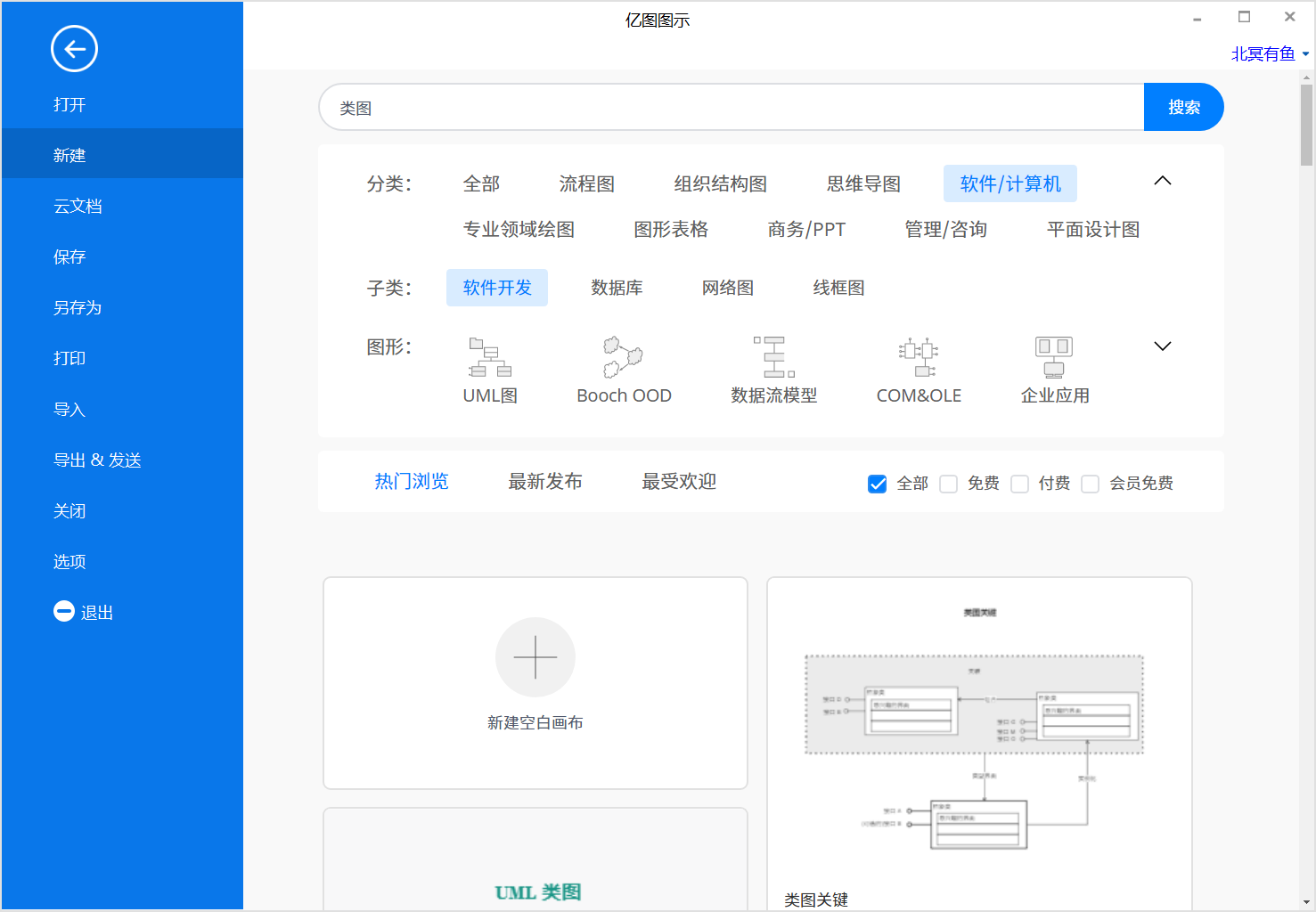Select the COM&OLE shape icon
Viewport: 1316px width, 912px height.
pyautogui.click(x=919, y=357)
